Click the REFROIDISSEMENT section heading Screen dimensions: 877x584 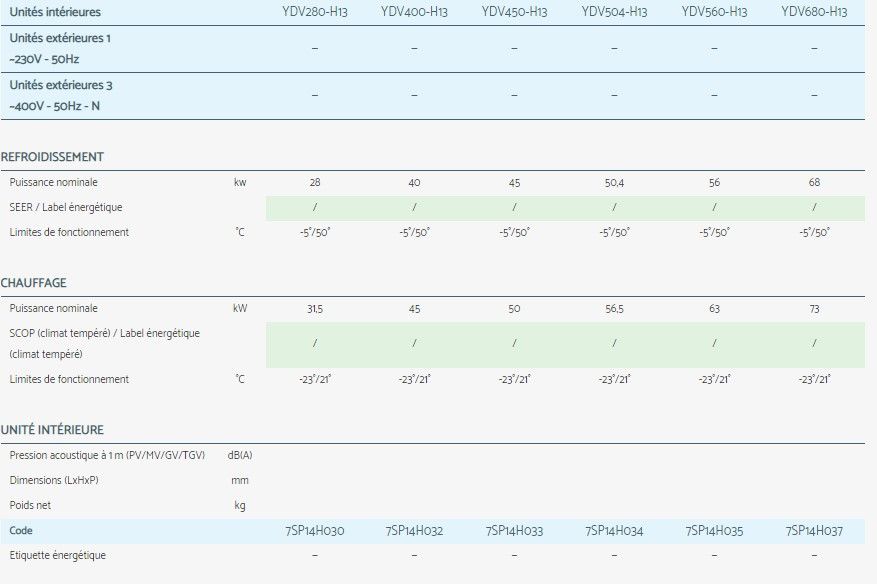52,157
